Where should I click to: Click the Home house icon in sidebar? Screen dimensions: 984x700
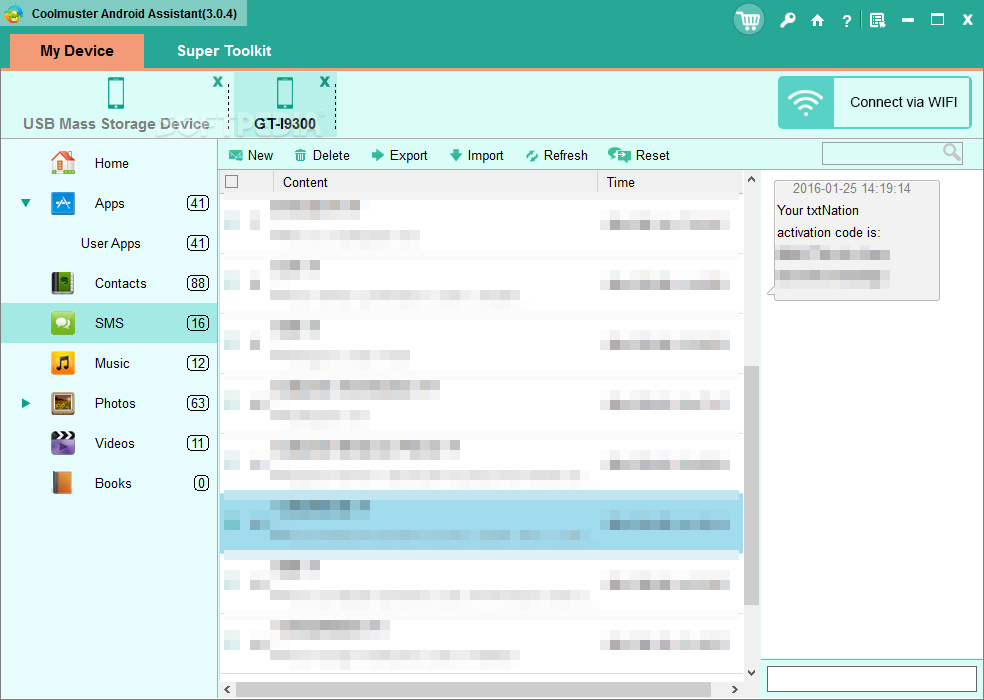click(63, 163)
